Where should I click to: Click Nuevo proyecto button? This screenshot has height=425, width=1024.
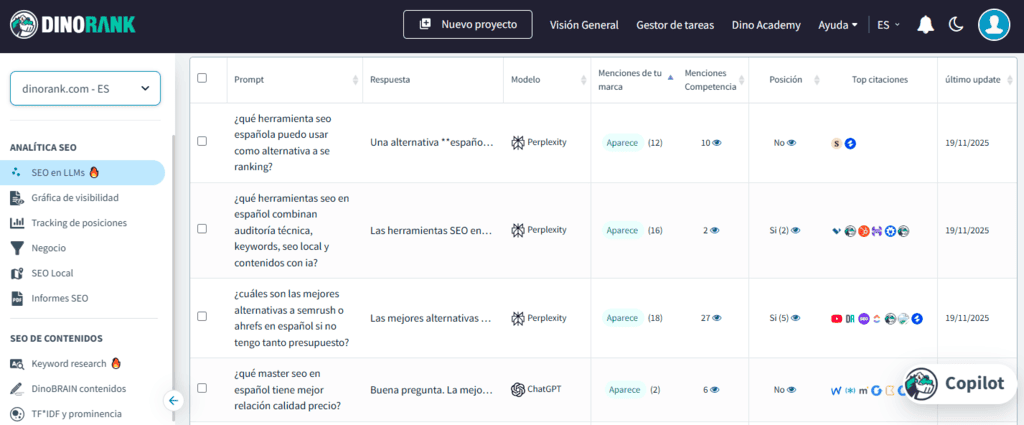[x=468, y=25]
